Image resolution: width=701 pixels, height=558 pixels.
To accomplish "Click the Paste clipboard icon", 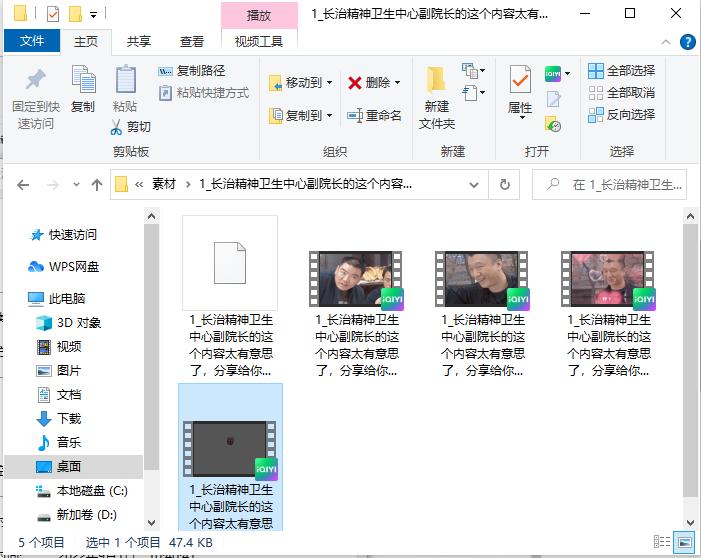I will pyautogui.click(x=126, y=80).
